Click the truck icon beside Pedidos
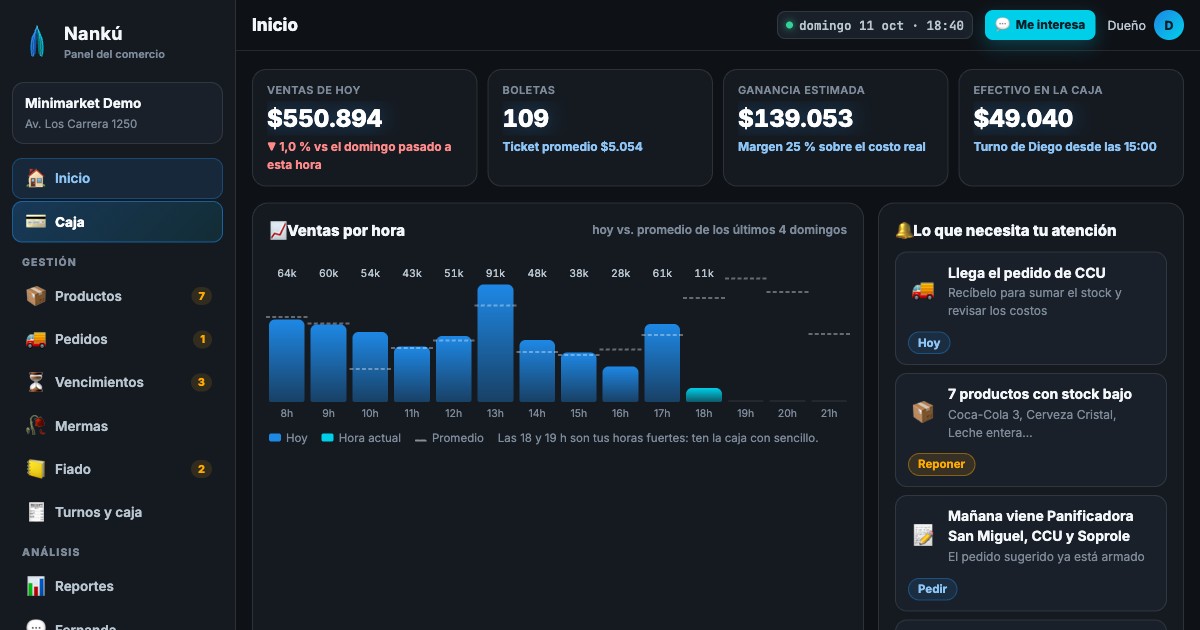Screen dimensions: 1200x630 pyautogui.click(x=36, y=339)
